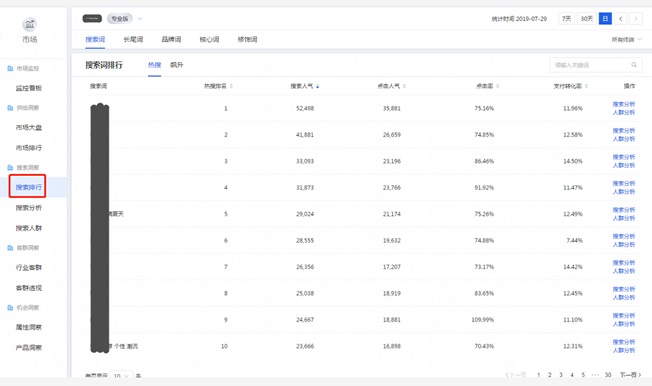This screenshot has height=386, width=652.
Task: Select the 7天 time range
Action: point(566,19)
